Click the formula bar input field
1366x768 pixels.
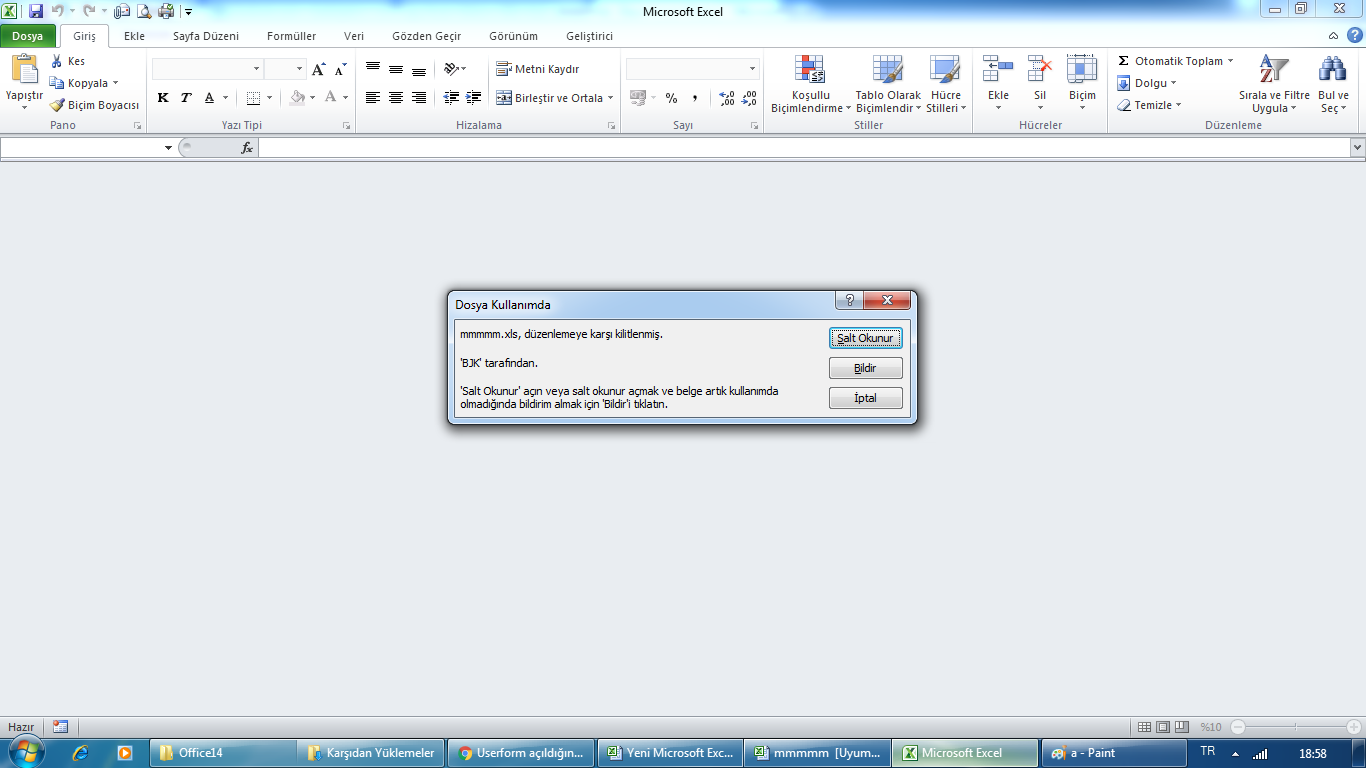[803, 148]
